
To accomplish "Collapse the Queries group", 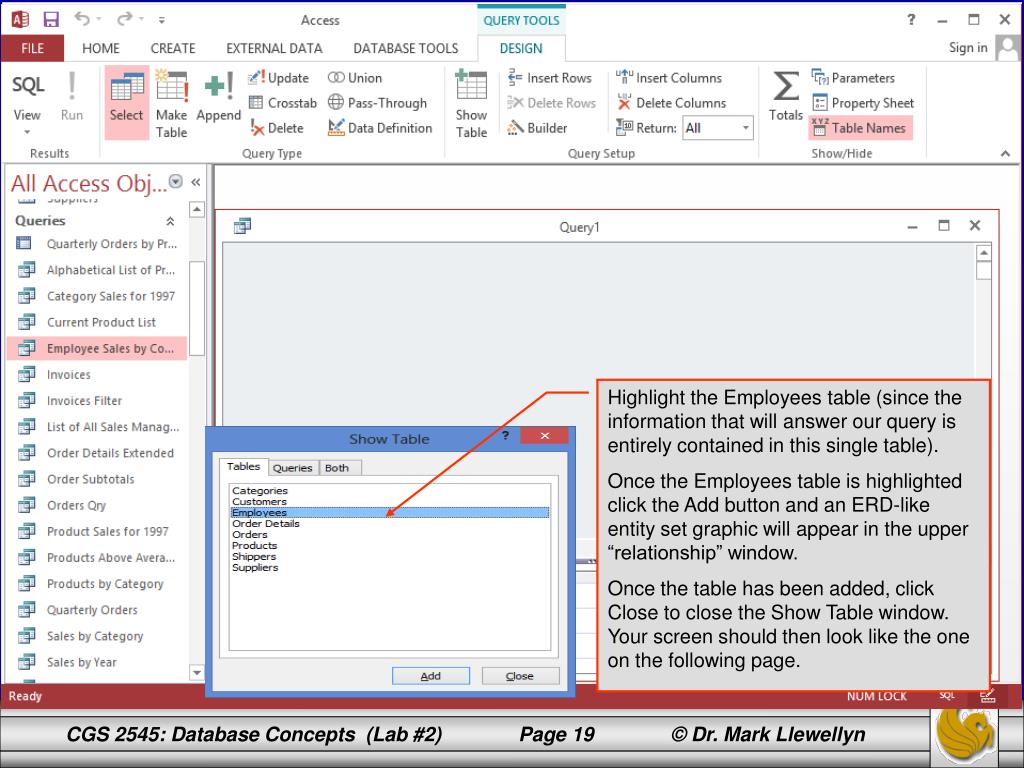I will click(x=170, y=221).
